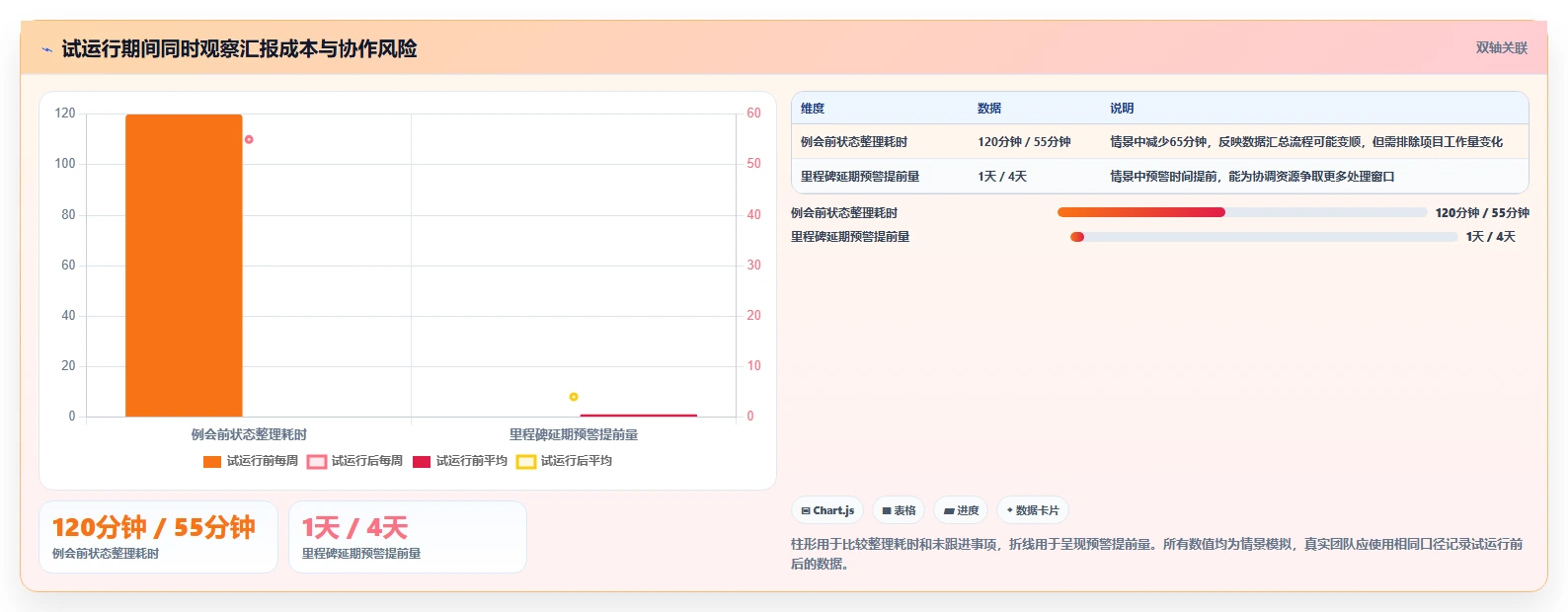Click table row label 里程碑延期预警提前量
Viewport: 1568px width, 612px height.
[860, 177]
